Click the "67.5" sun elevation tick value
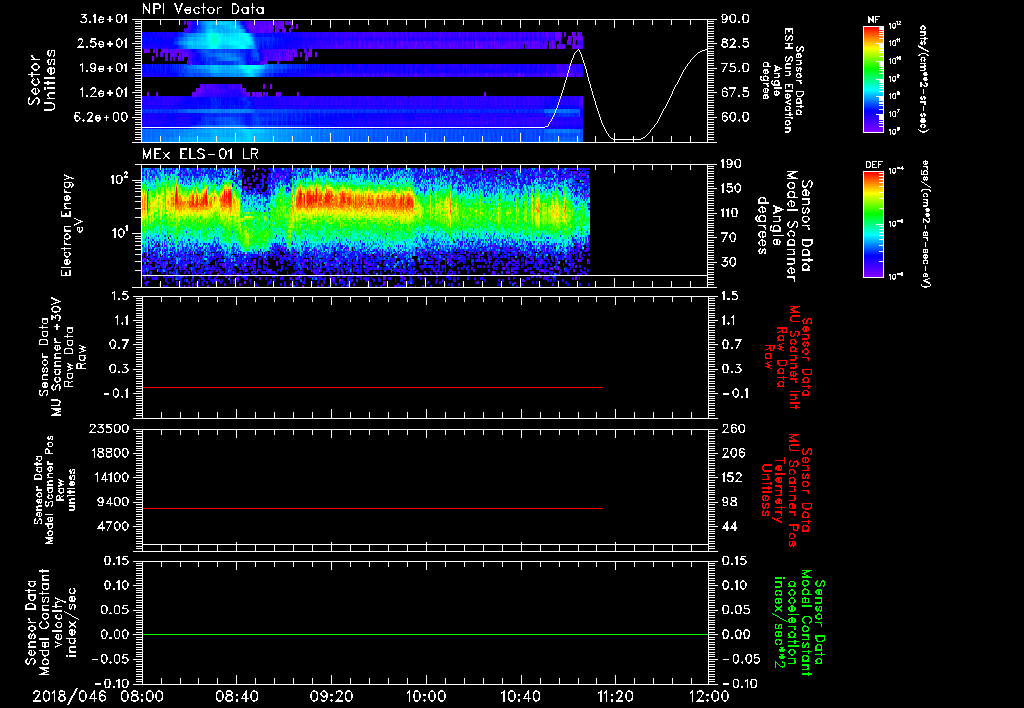Viewport: 1024px width, 708px height. (x=735, y=93)
